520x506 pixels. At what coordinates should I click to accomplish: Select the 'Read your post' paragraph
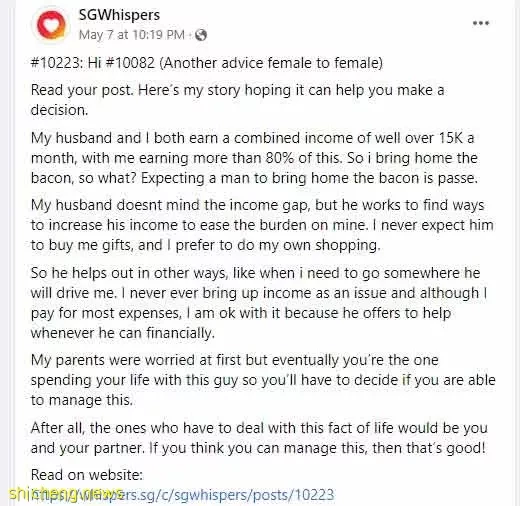tap(237, 100)
